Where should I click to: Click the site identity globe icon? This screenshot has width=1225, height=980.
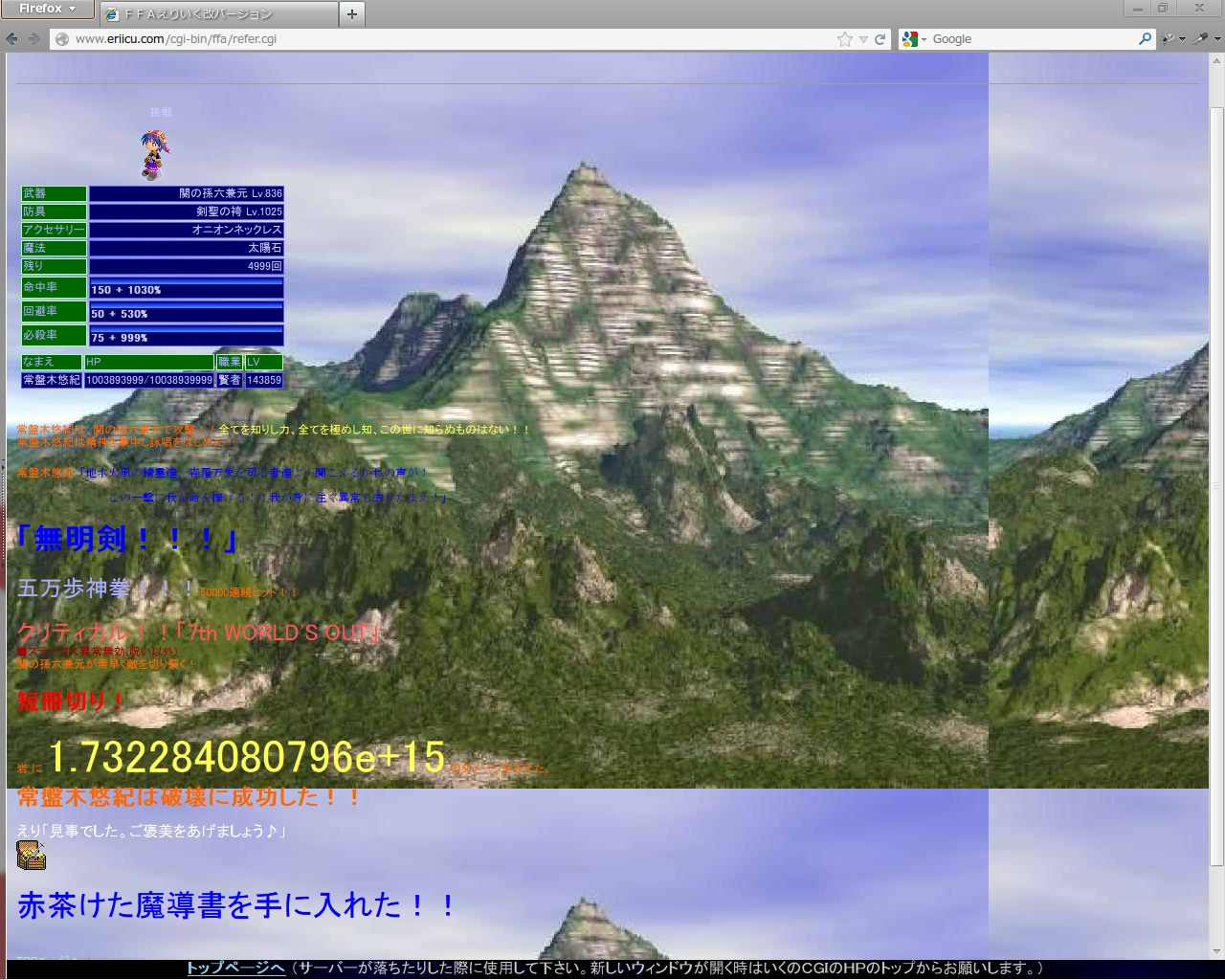[x=62, y=39]
